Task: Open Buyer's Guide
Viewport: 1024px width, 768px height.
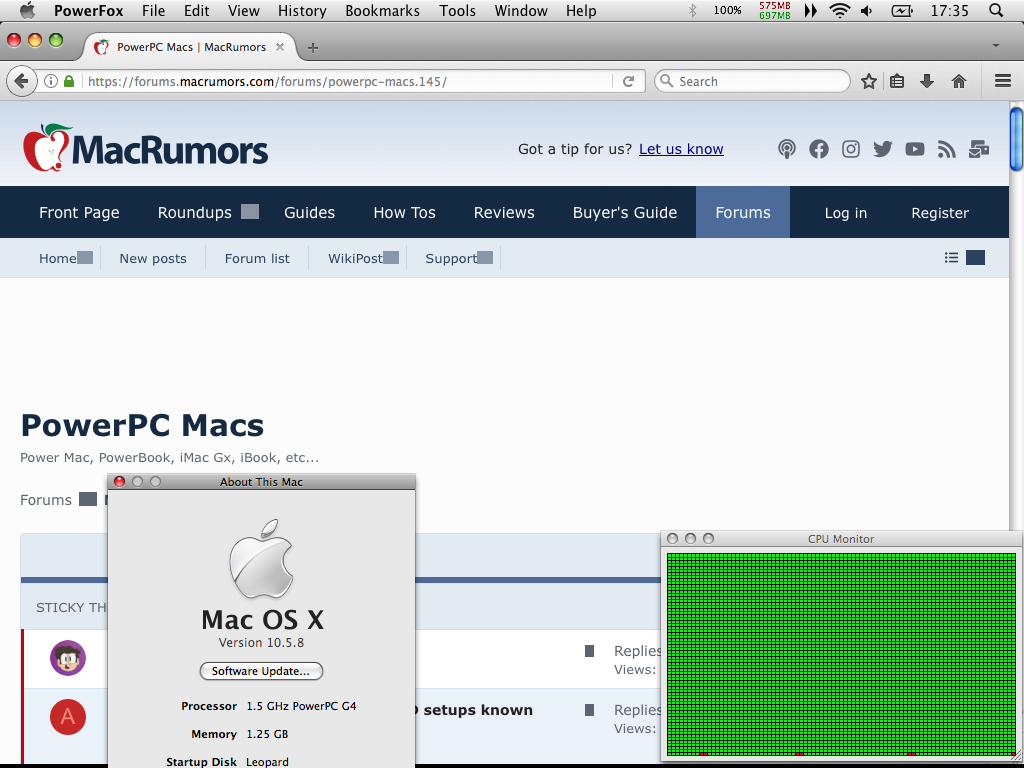Action: (625, 212)
